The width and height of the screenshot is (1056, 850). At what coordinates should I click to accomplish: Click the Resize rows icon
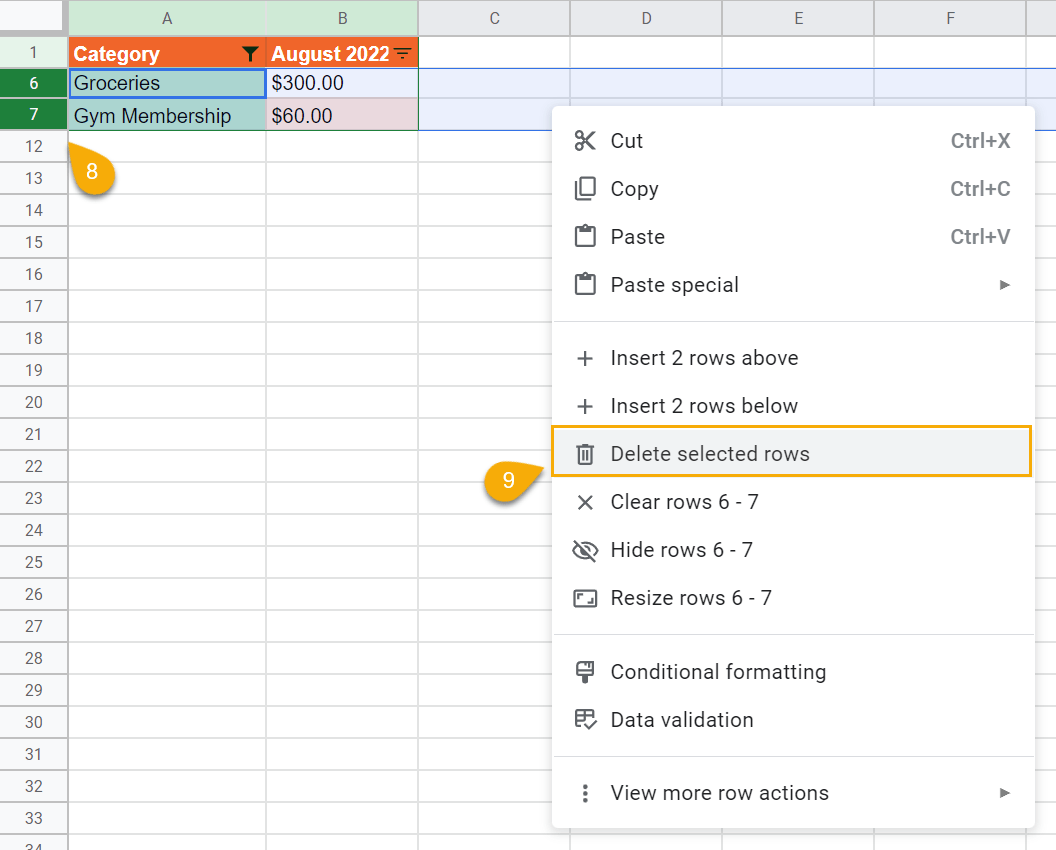[x=585, y=597]
